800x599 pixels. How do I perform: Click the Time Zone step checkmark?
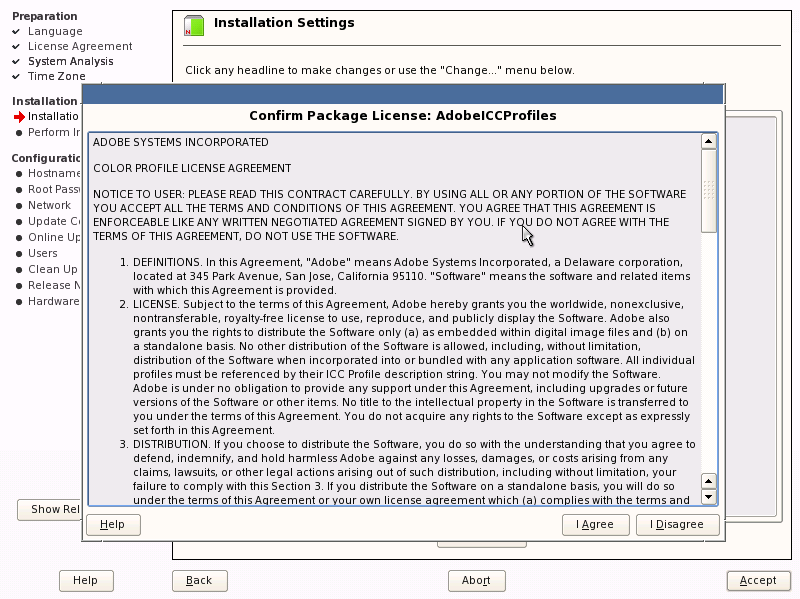coord(16,77)
